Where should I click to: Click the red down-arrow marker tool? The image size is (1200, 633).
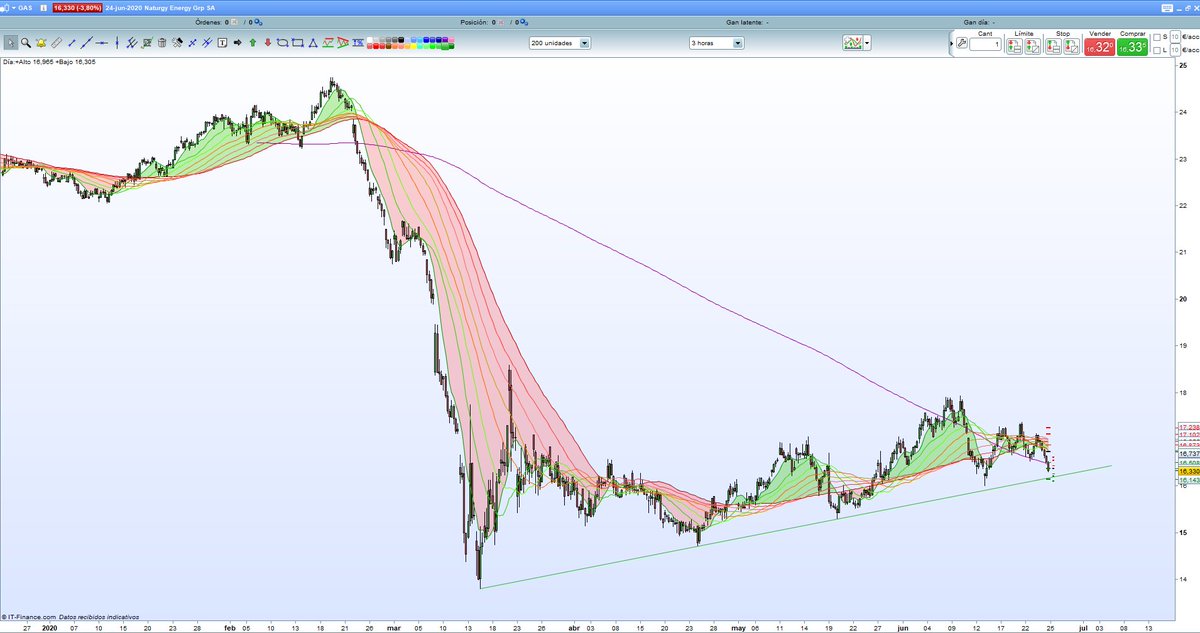267,43
